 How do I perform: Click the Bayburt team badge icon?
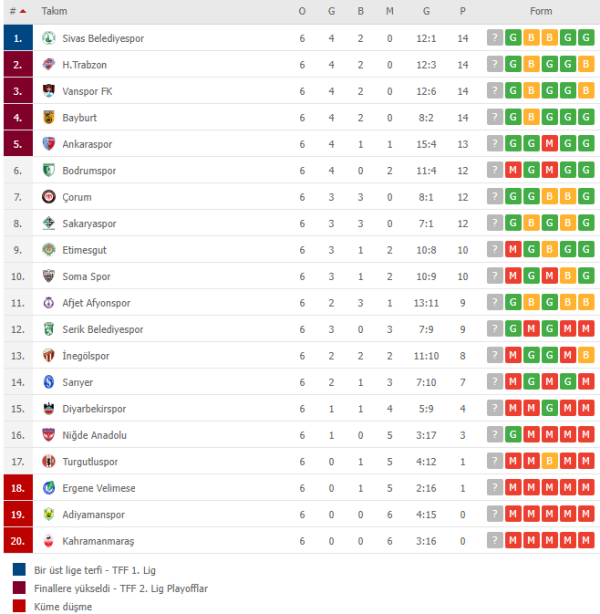pyautogui.click(x=49, y=117)
